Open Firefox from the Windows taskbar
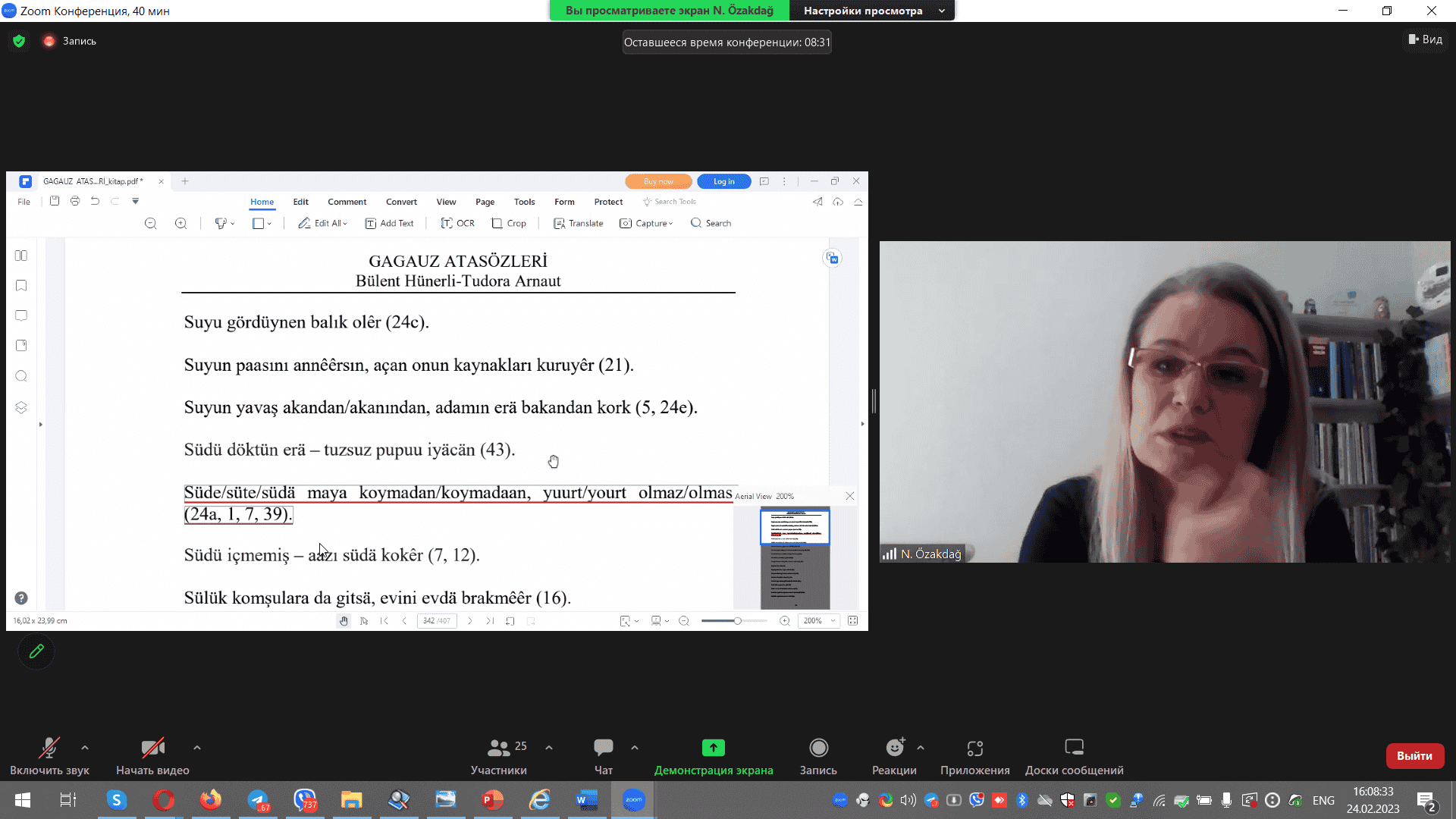Screen dimensions: 1456x819 tap(211, 800)
